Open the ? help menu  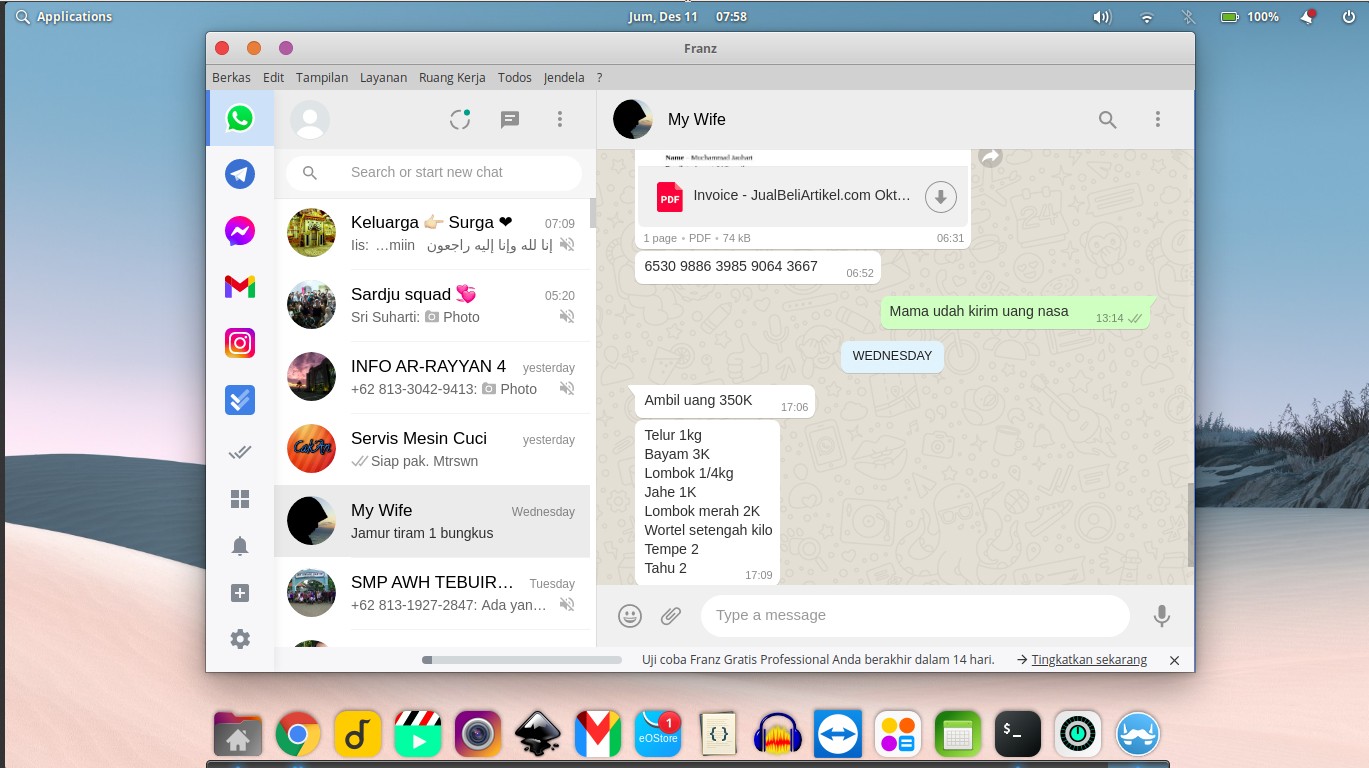pos(599,77)
